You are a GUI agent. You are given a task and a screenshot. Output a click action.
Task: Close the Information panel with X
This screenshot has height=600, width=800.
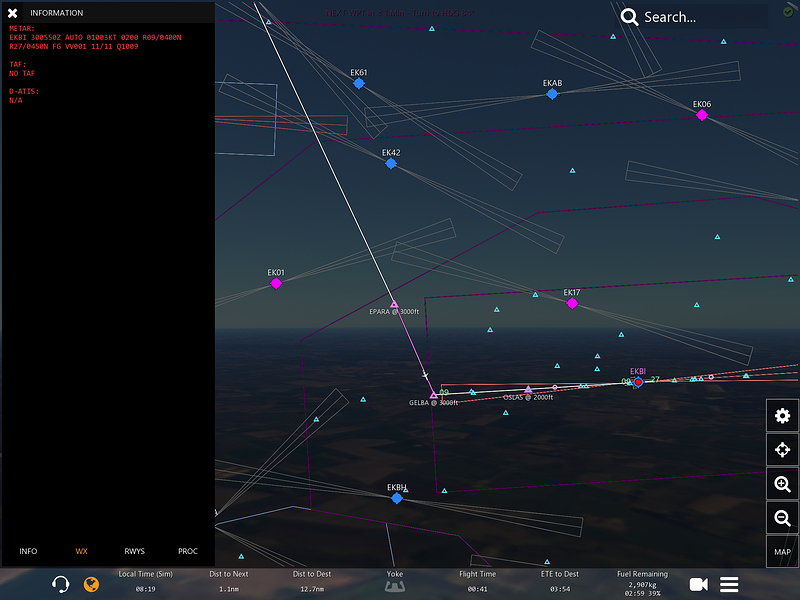click(x=13, y=13)
